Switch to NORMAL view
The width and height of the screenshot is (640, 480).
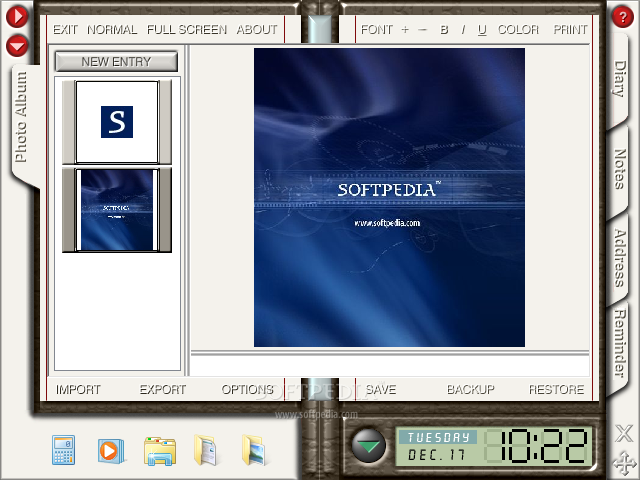click(112, 29)
